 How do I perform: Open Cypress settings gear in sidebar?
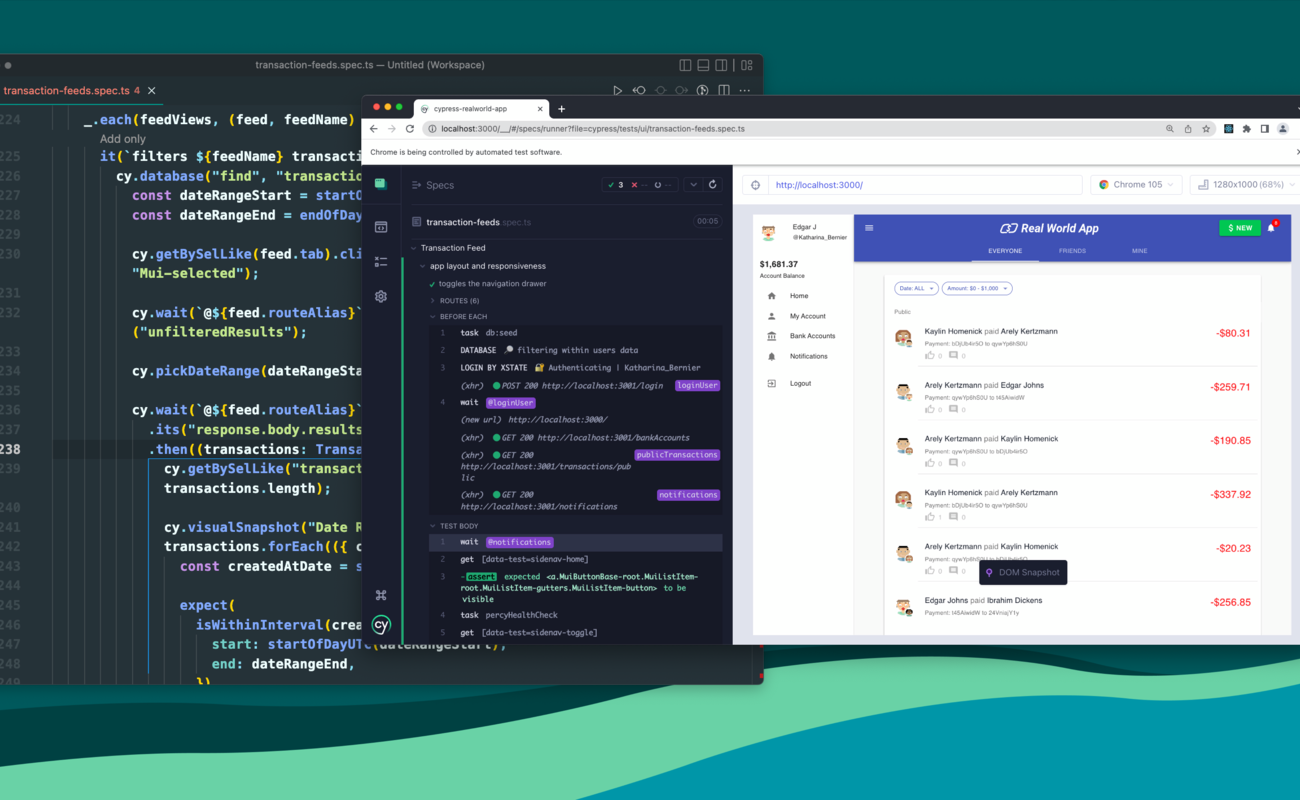click(x=381, y=296)
